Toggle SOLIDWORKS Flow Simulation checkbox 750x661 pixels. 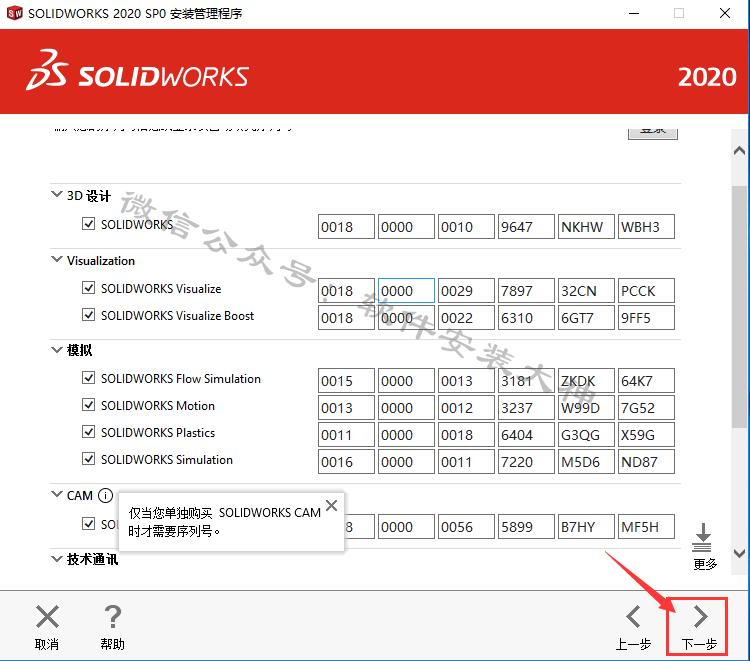[x=88, y=377]
